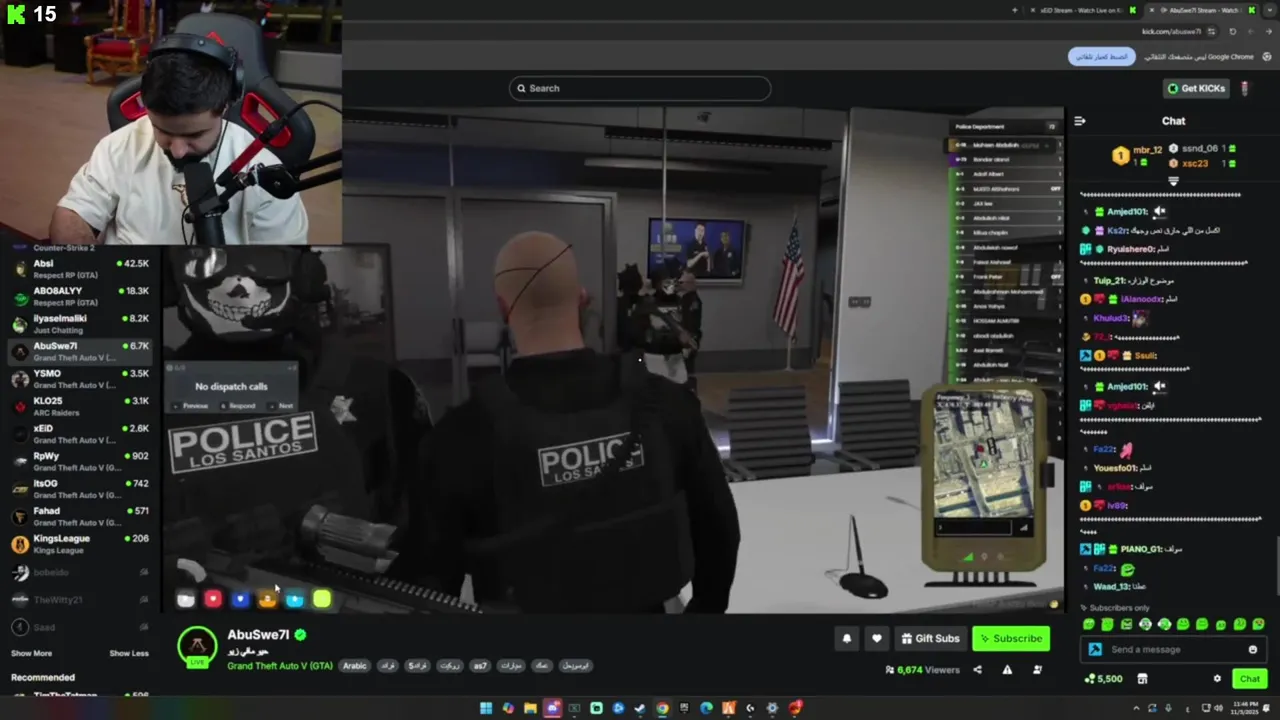The image size is (1280, 720).
Task: Click AbuSwe7l's live avatar under the video
Action: 197,647
